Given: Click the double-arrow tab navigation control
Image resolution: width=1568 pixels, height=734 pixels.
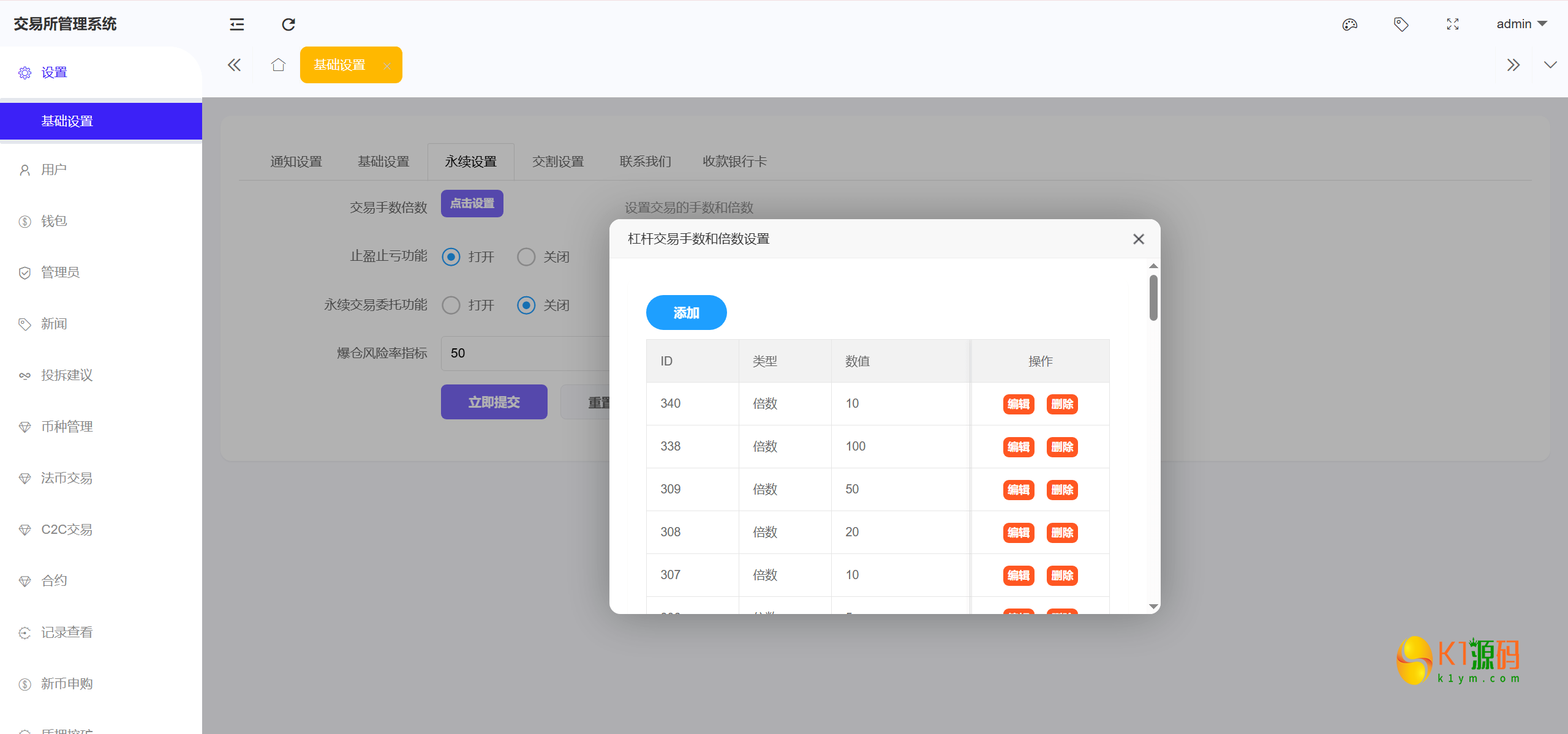Looking at the screenshot, I should coord(1514,64).
